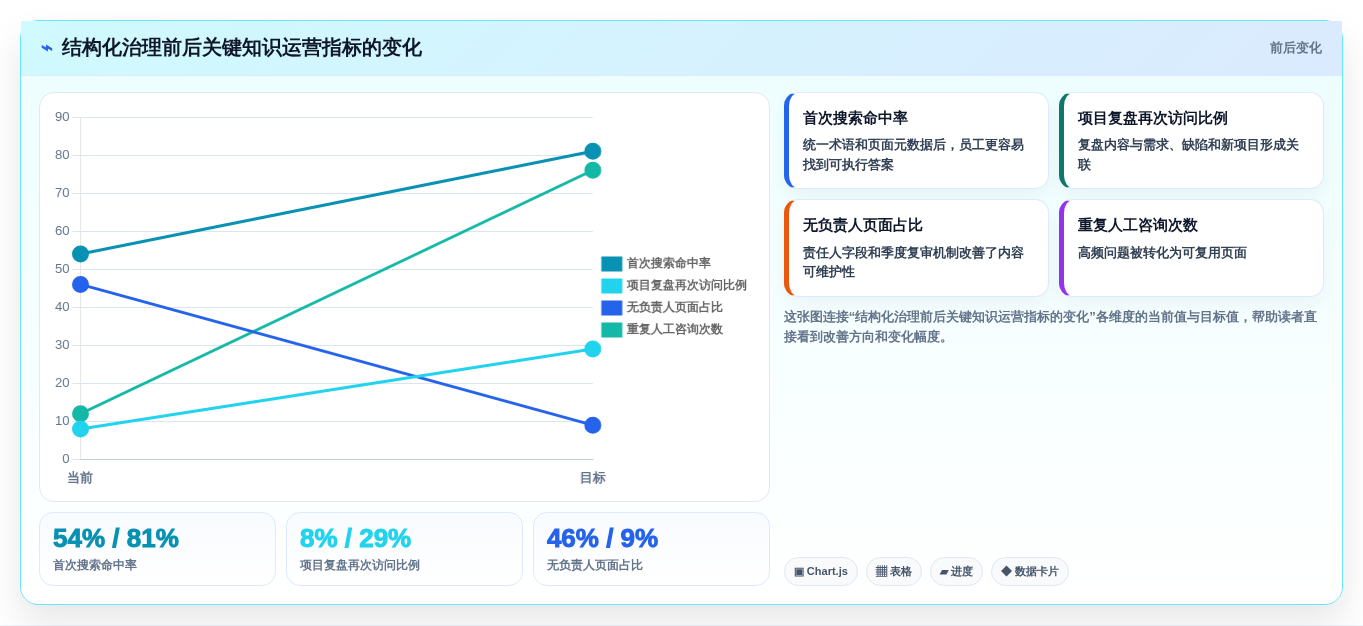Open the 46% / 9% stat card

(651, 549)
